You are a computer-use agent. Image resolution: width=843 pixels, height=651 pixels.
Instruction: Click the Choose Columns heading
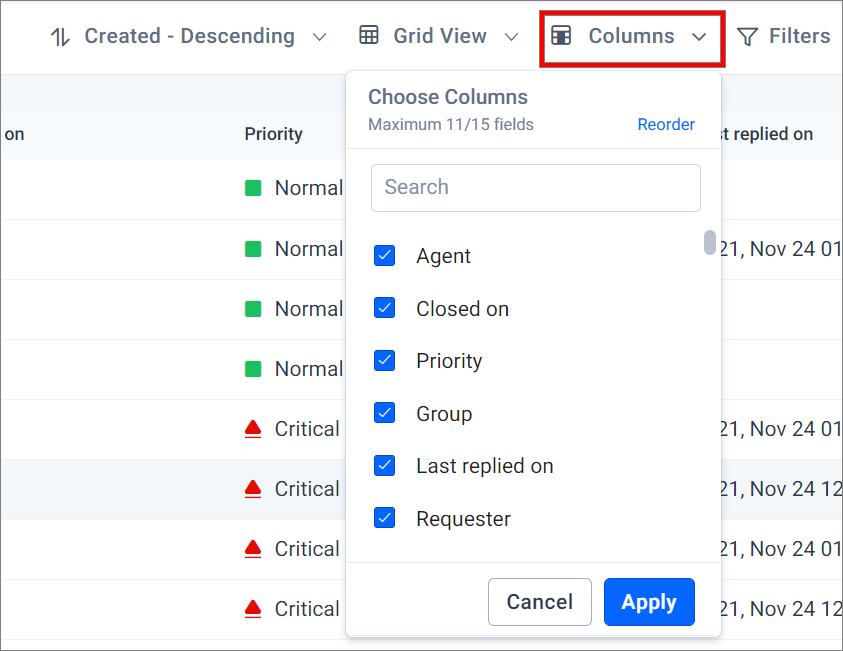(448, 97)
